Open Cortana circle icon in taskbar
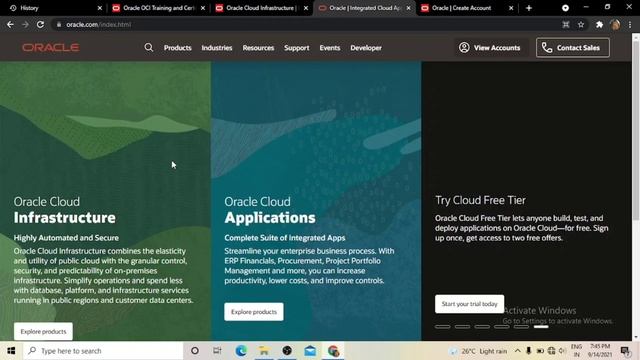The image size is (640, 360). (195, 351)
